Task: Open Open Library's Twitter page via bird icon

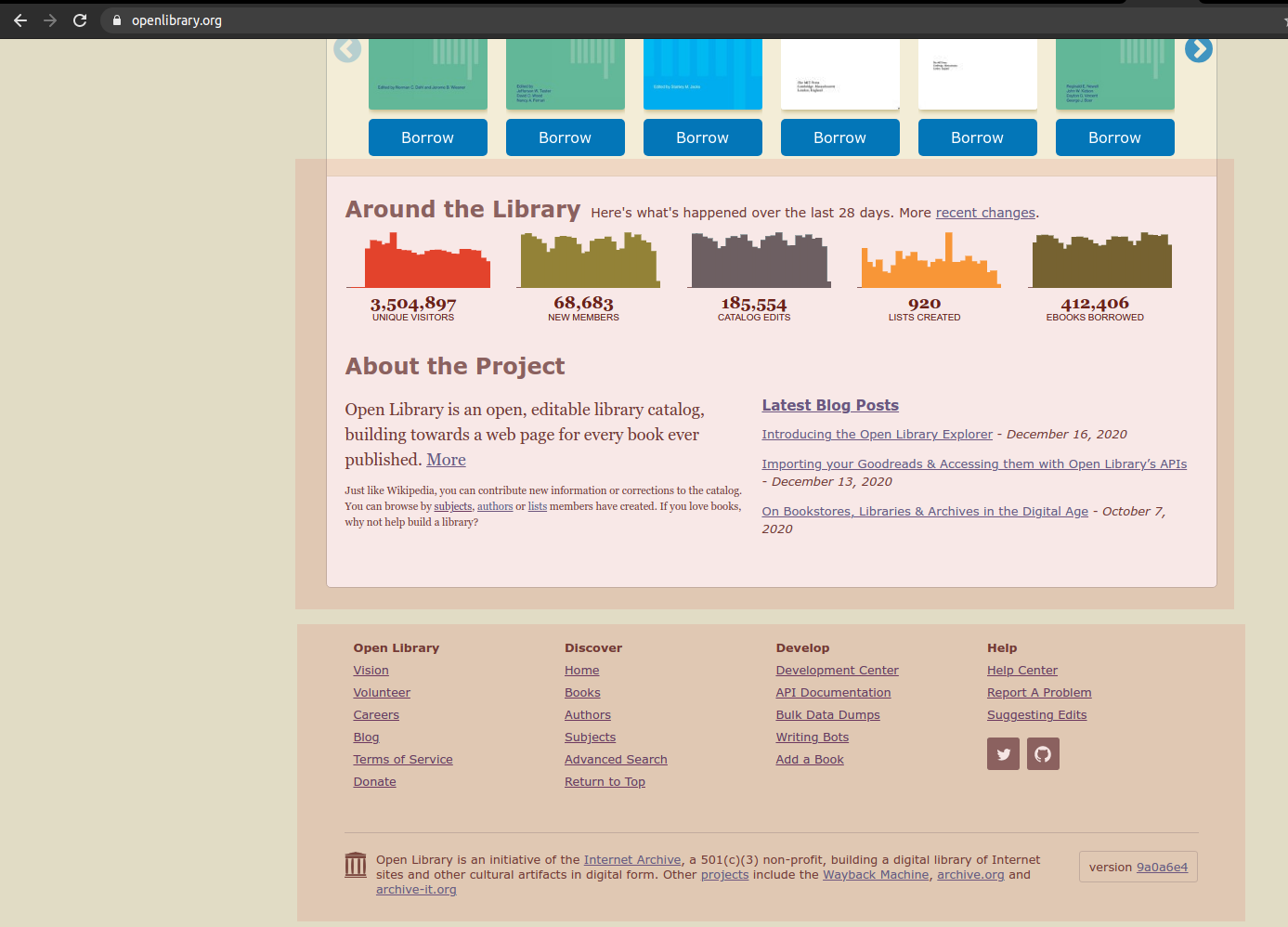Action: pos(1003,753)
